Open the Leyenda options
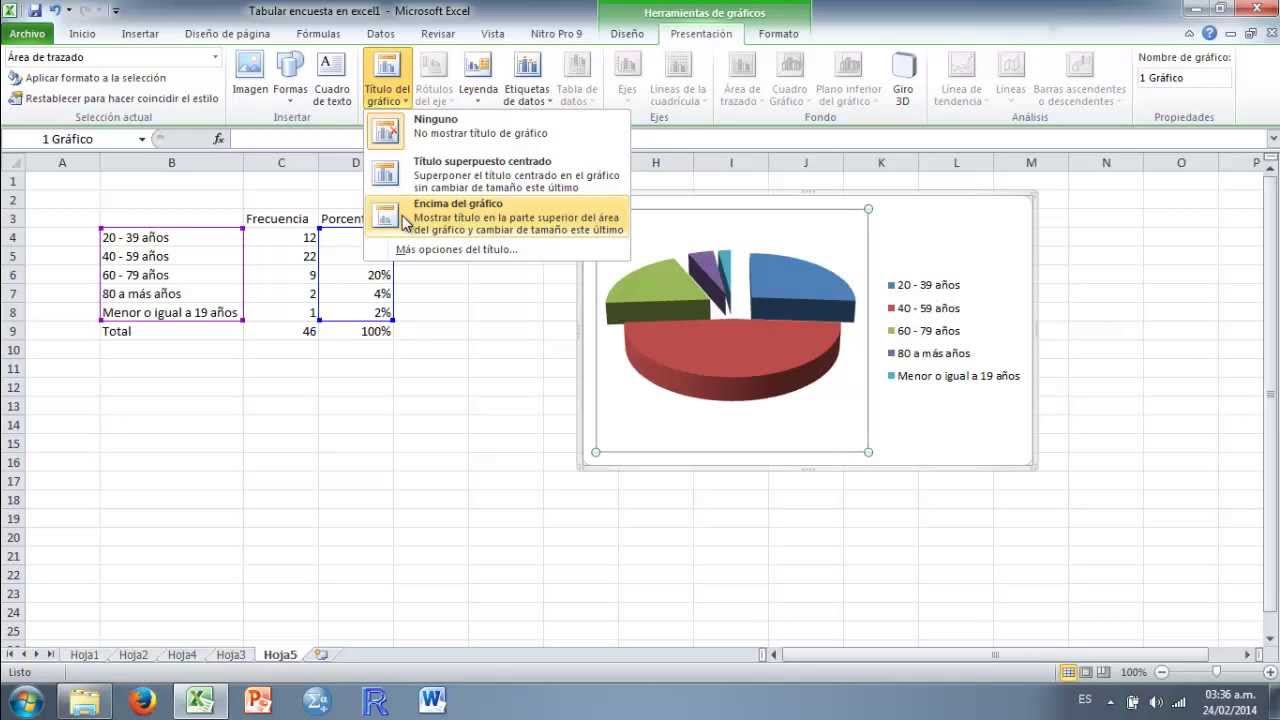1280x720 pixels. pos(478,78)
